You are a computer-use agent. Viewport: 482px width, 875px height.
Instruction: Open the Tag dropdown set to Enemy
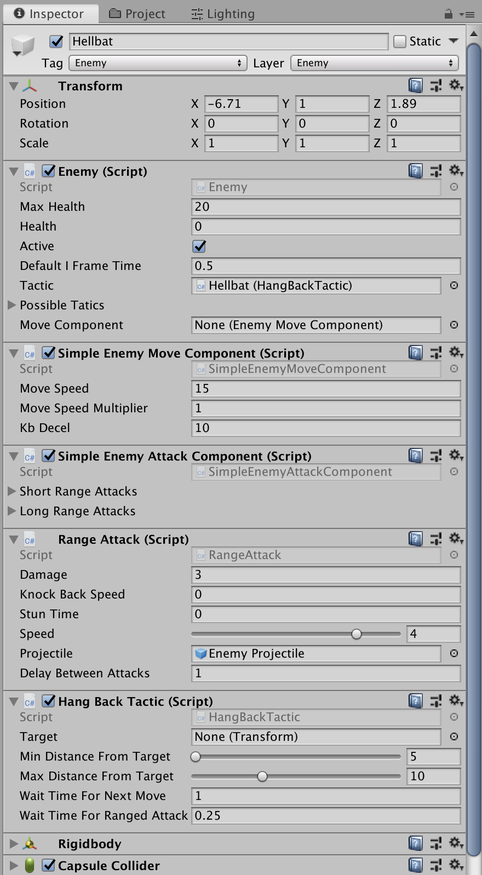[x=158, y=63]
